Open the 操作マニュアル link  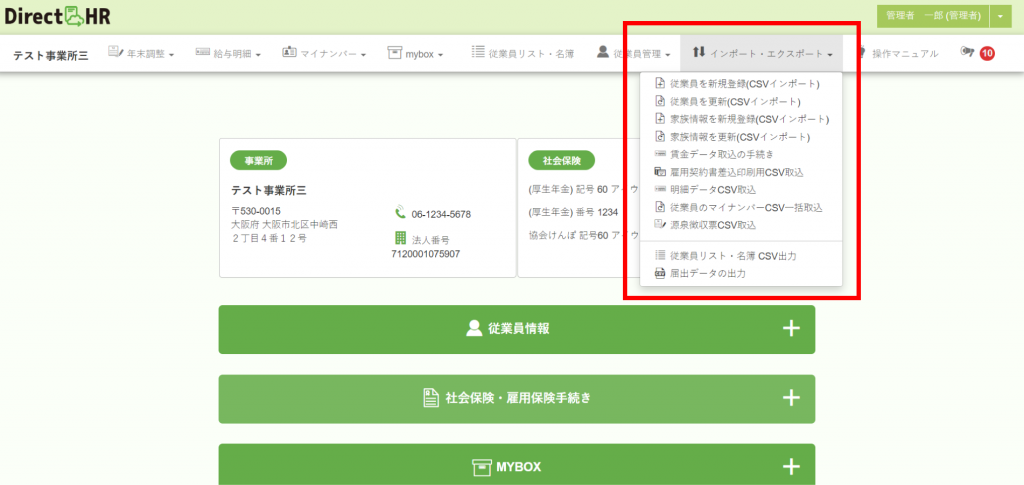[x=899, y=54]
